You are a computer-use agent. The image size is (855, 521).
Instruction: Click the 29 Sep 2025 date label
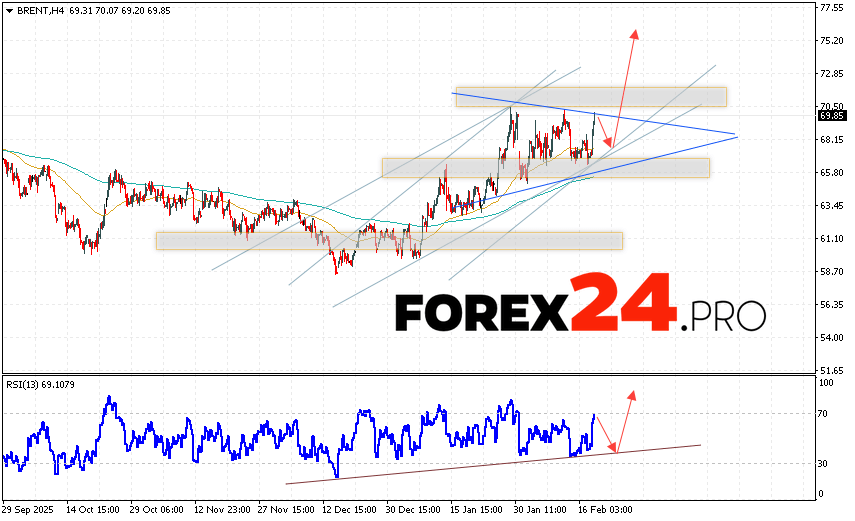pos(30,508)
